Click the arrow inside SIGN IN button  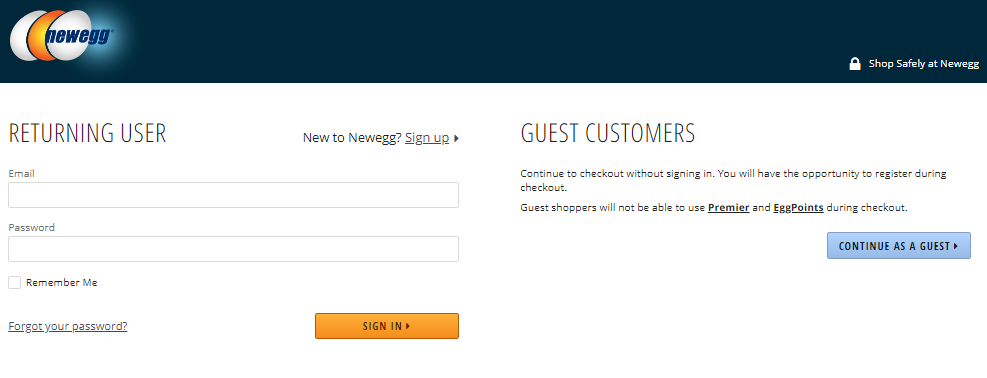[x=408, y=326]
